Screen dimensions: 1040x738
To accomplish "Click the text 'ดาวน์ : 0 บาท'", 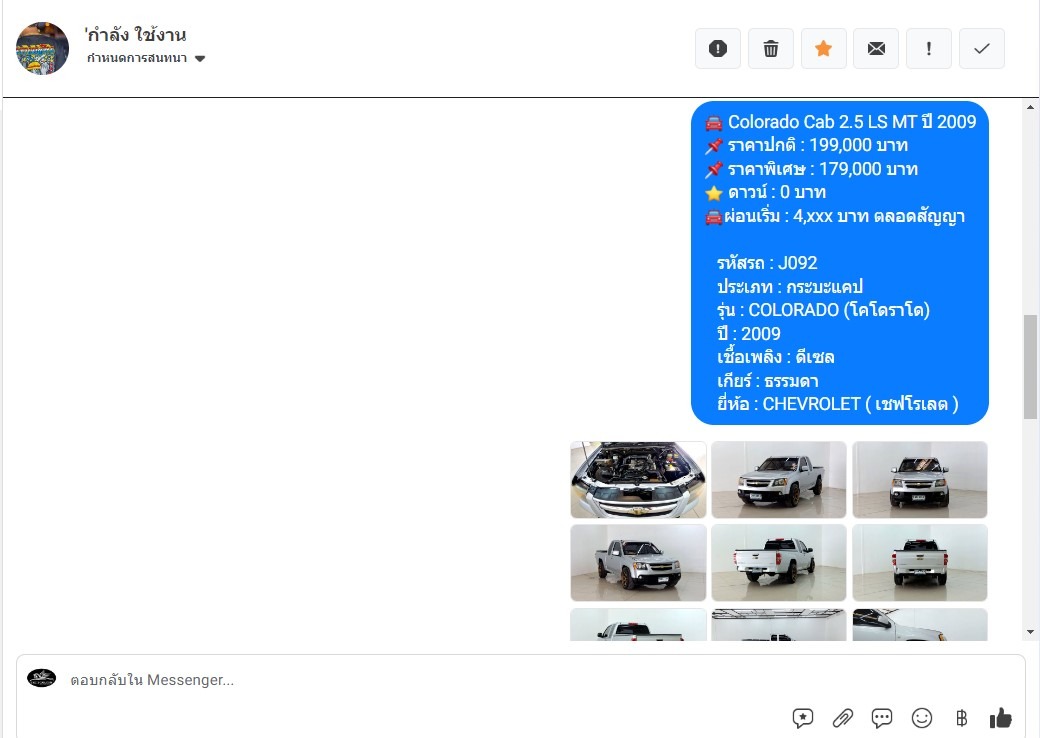I will coord(777,192).
